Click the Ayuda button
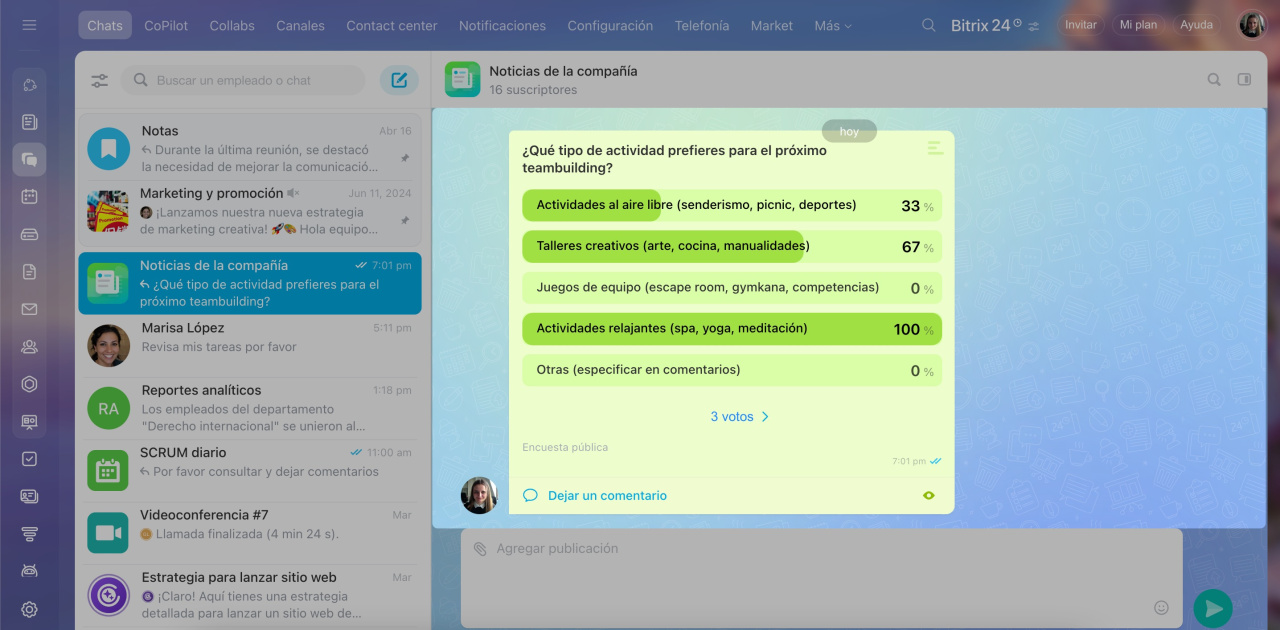Viewport: 1280px width, 630px height. [1196, 25]
